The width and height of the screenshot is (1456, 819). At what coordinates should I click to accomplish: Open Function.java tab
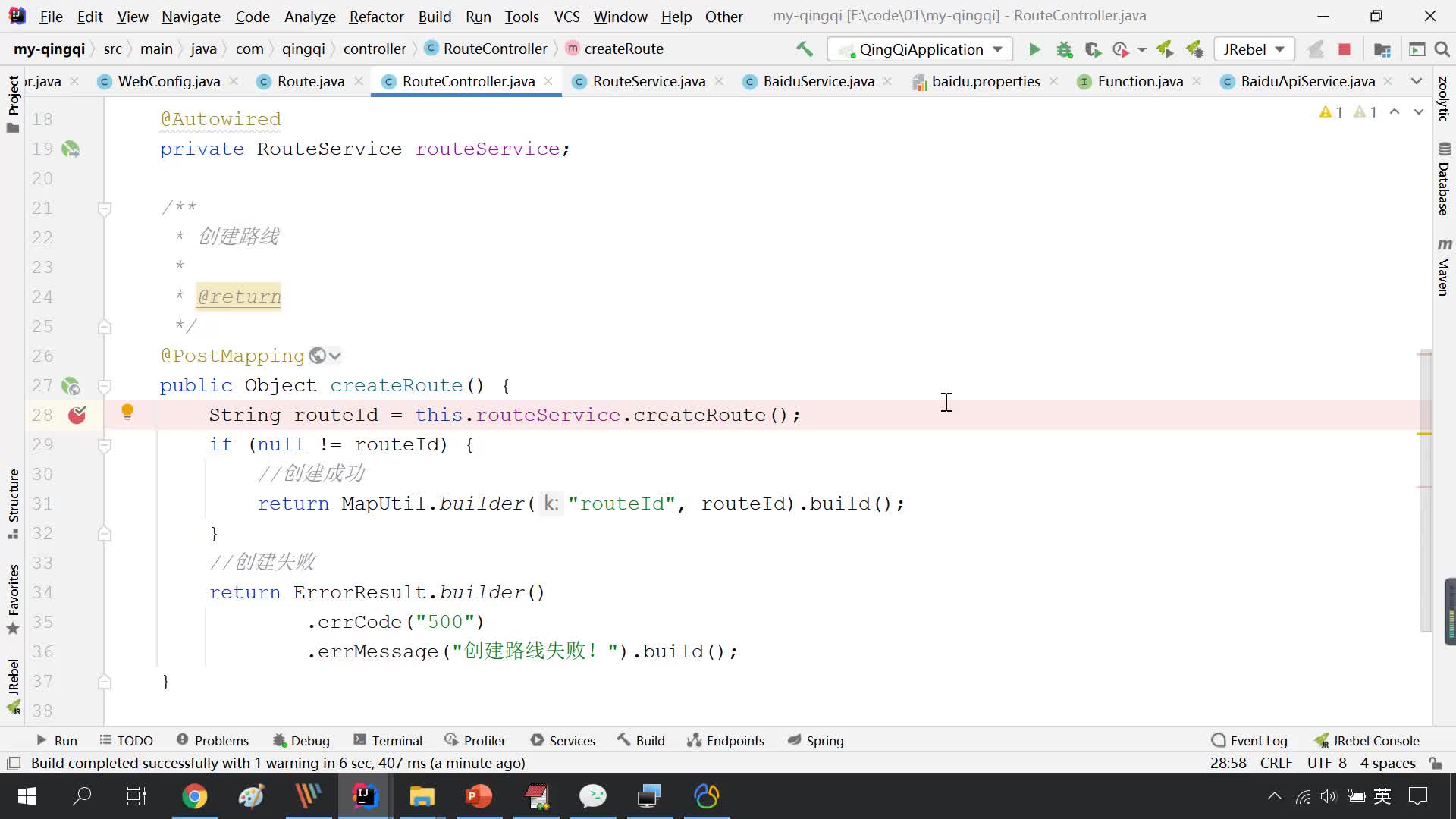click(1140, 81)
